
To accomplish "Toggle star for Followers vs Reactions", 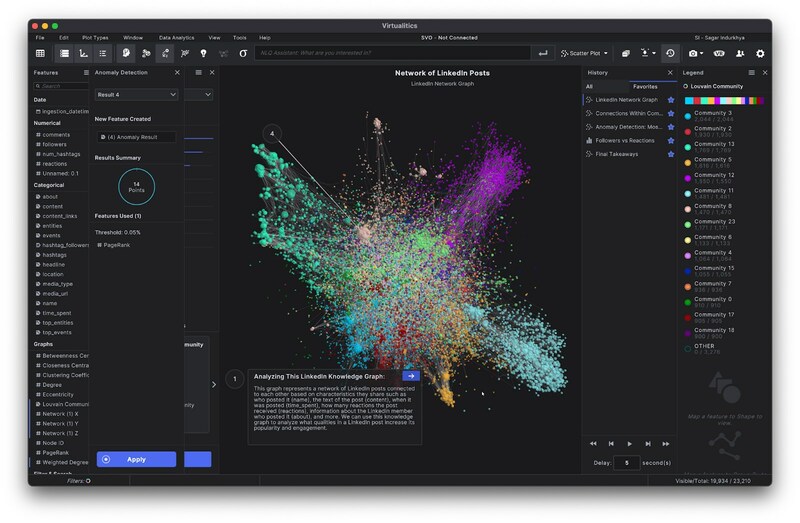I will click(x=671, y=141).
